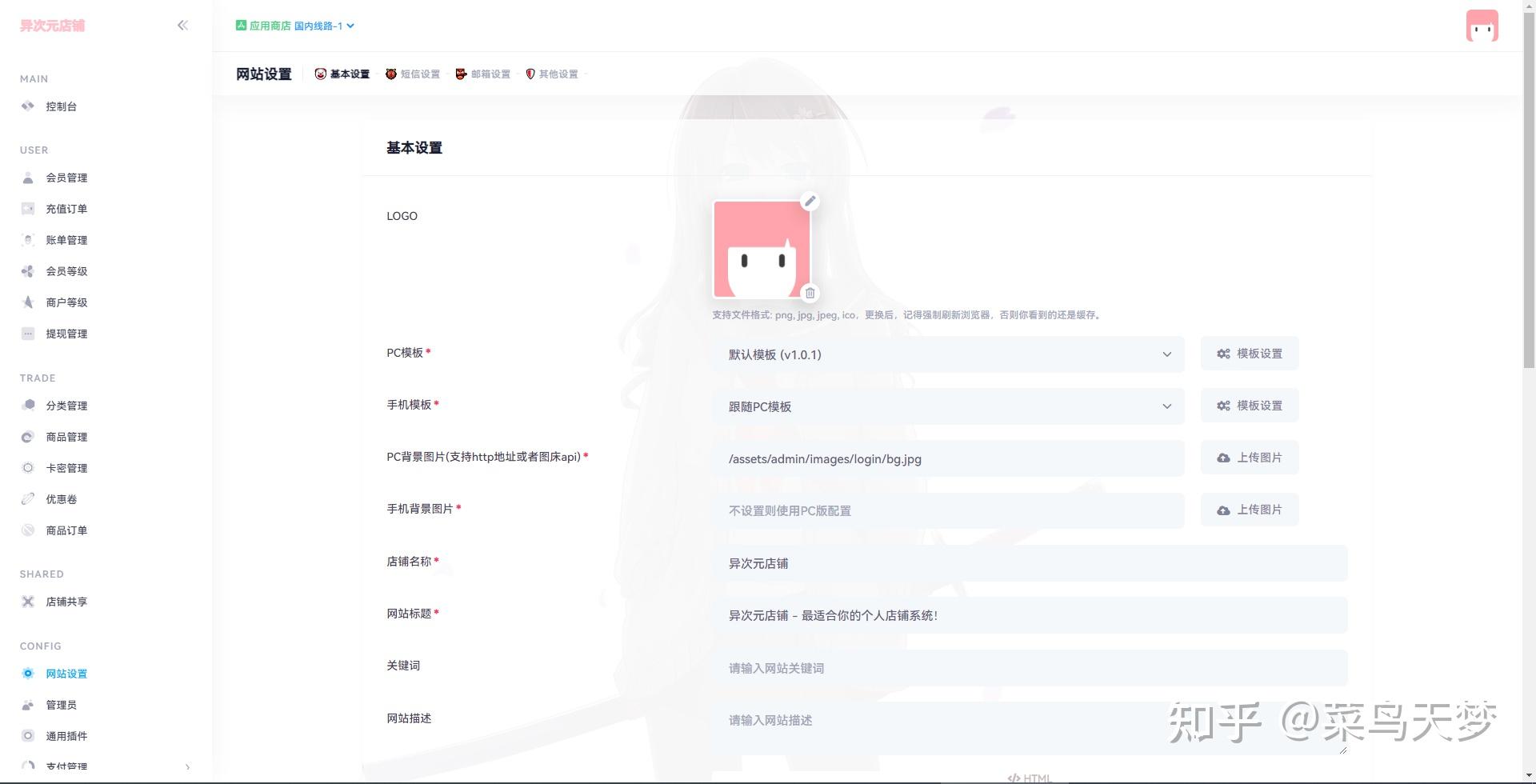Click the 异次元店铺 brand logo text

click(x=53, y=26)
